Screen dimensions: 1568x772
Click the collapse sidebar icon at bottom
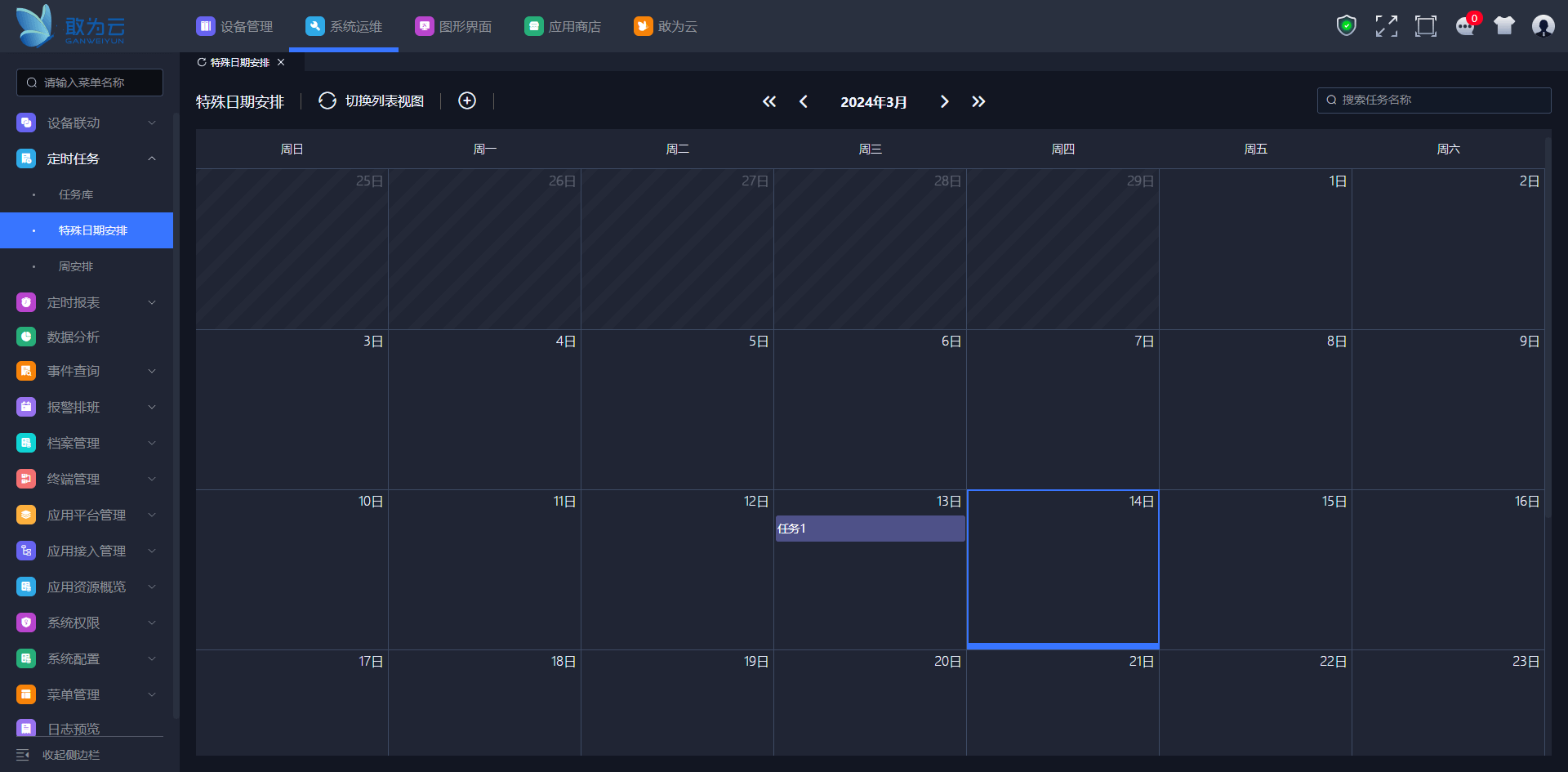[23, 755]
